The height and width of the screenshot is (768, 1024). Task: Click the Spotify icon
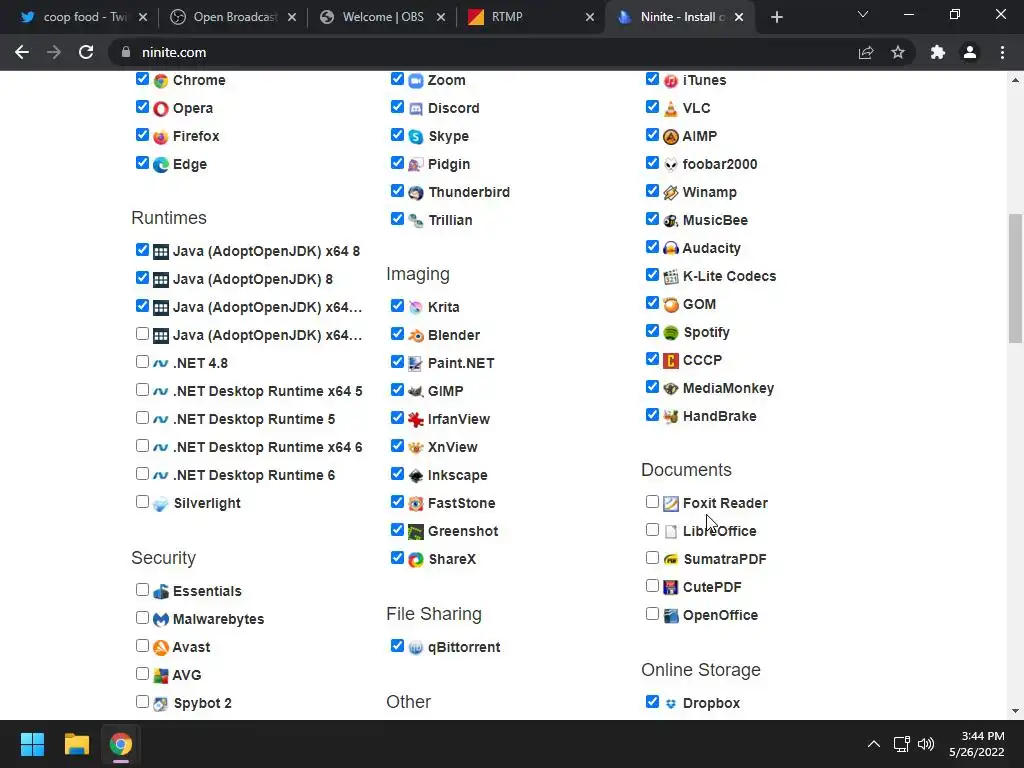click(671, 332)
